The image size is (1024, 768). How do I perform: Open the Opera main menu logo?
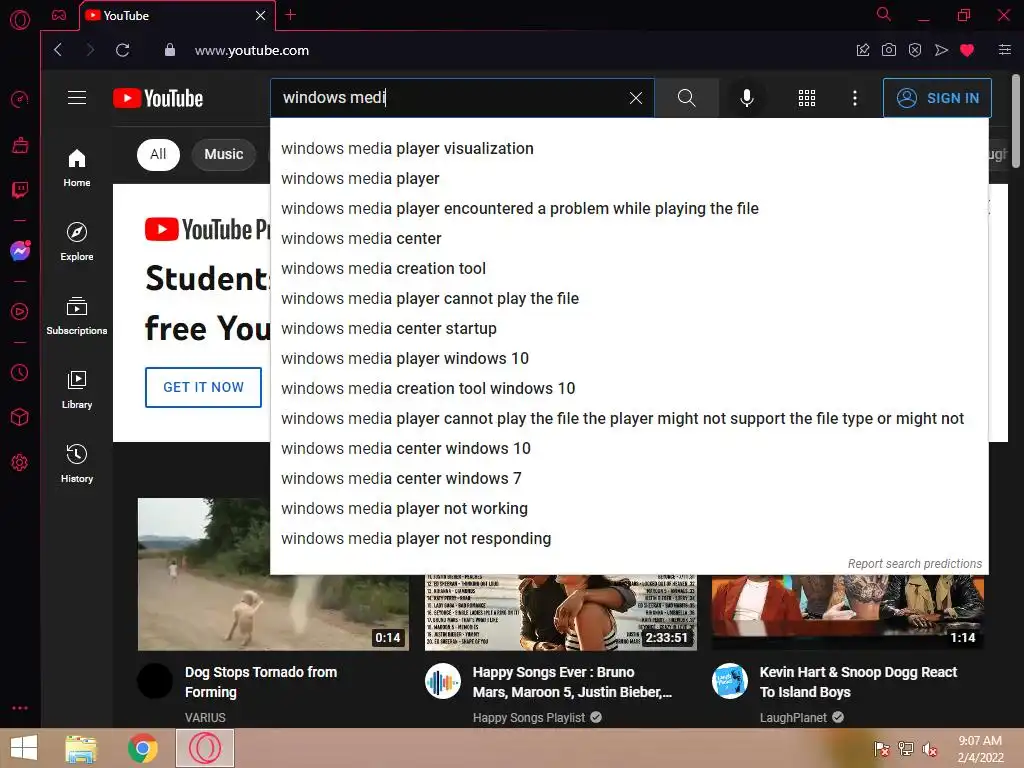pos(20,20)
